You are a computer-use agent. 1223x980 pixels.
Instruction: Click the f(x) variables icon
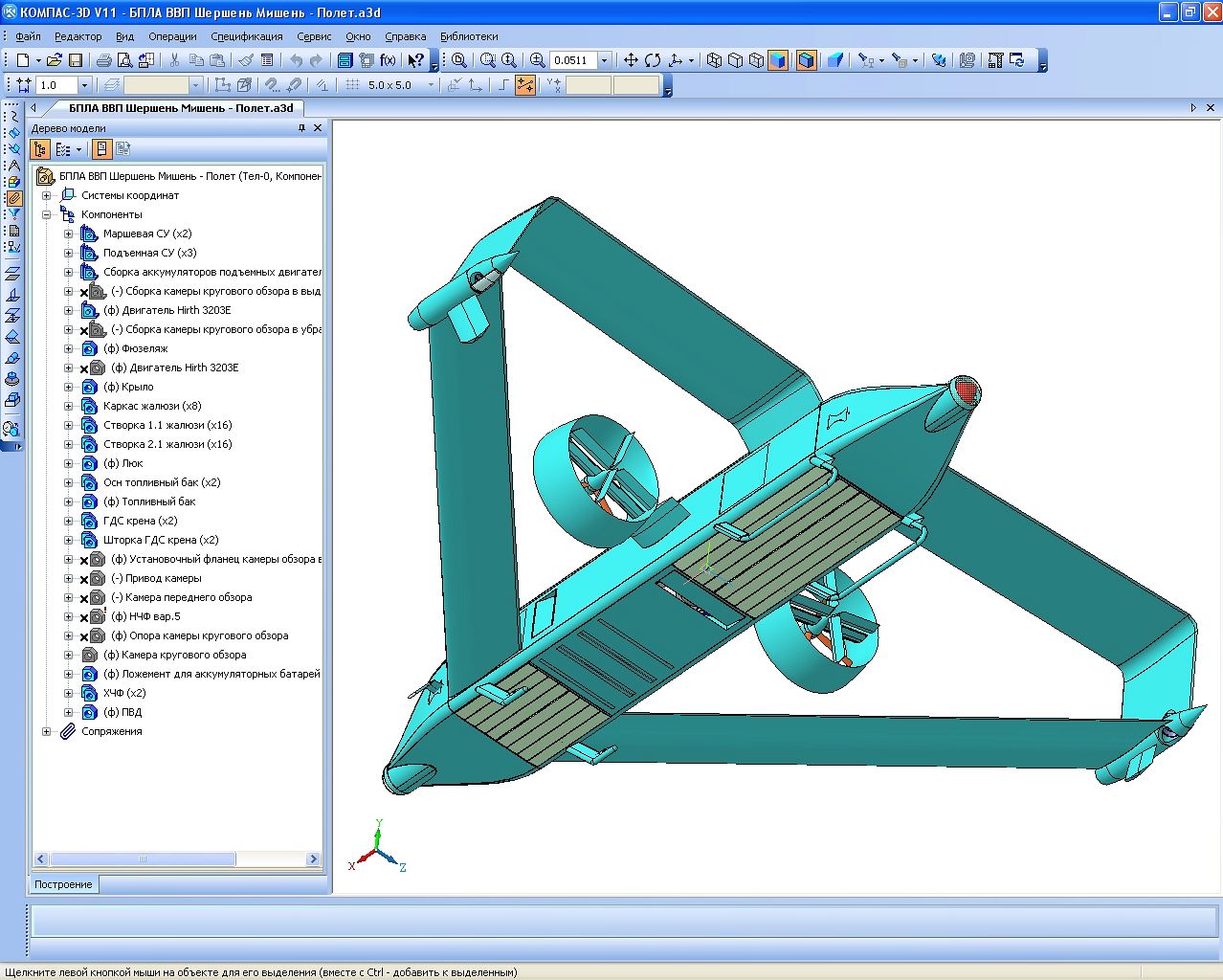point(388,60)
